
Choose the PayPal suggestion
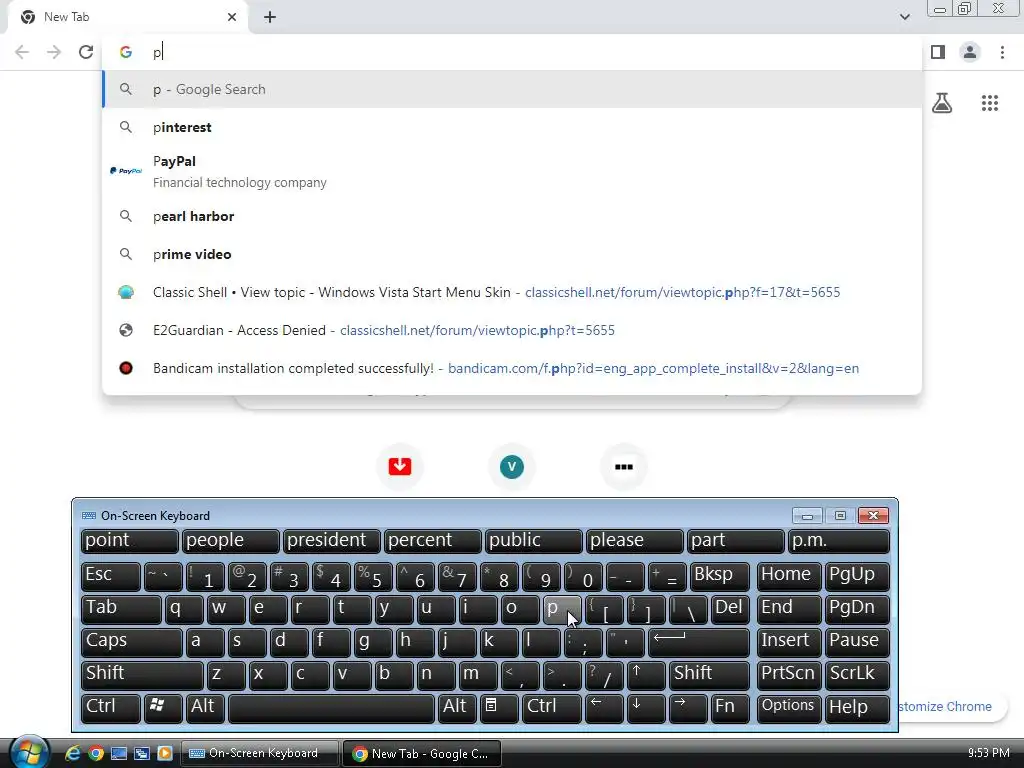[x=512, y=171]
